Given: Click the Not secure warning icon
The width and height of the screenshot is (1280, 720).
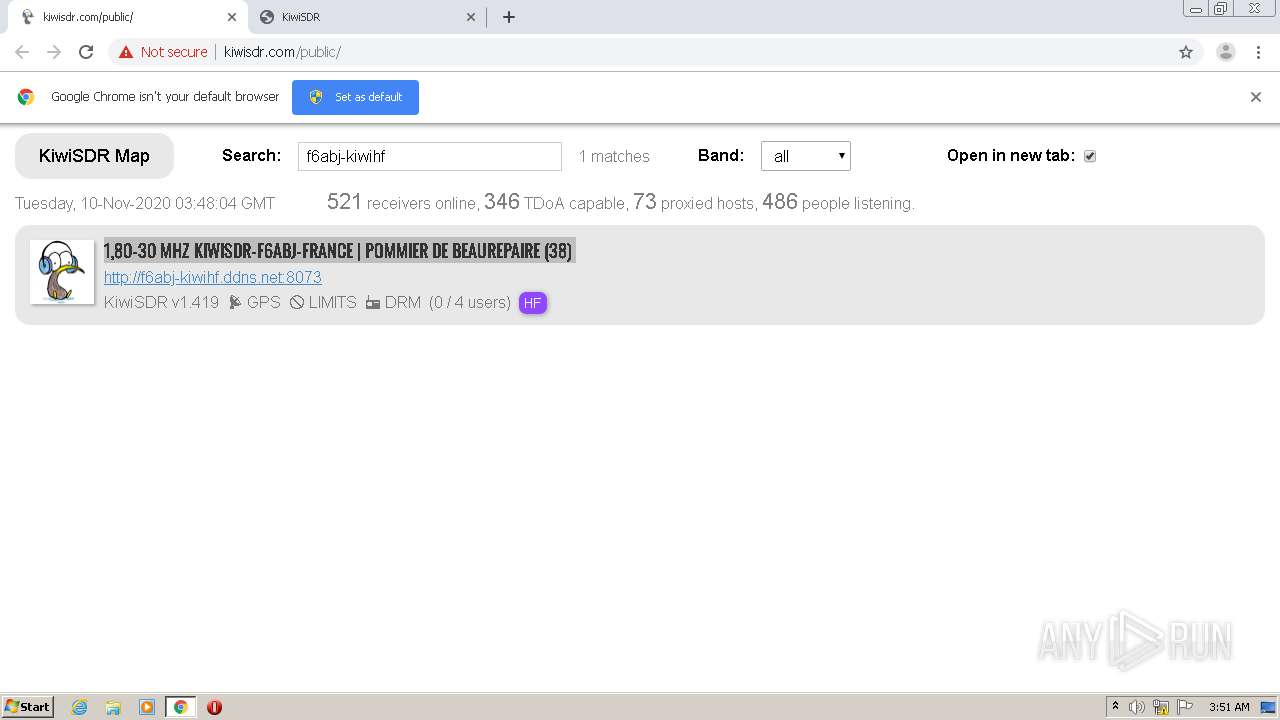Looking at the screenshot, I should pos(126,52).
